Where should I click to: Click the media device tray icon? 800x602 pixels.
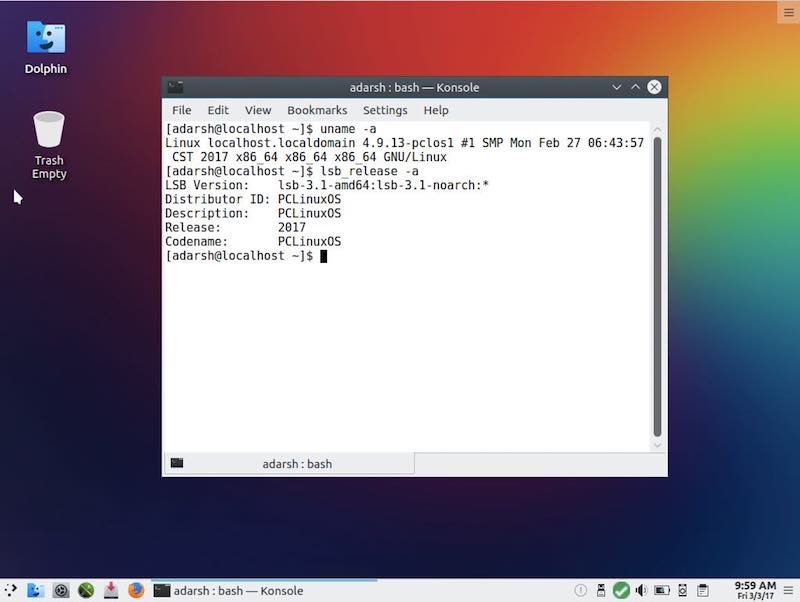click(x=682, y=590)
